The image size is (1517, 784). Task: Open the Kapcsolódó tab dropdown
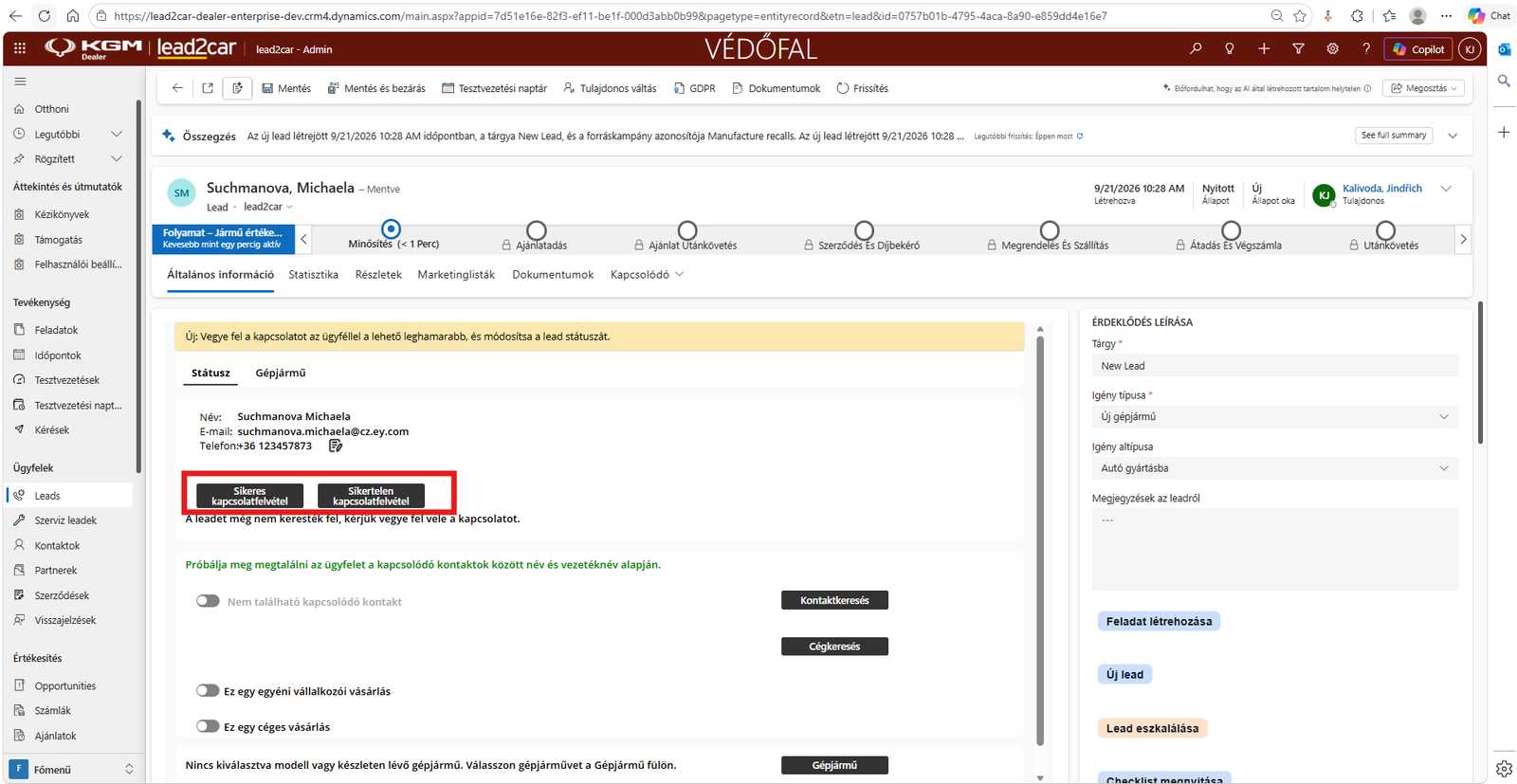(647, 275)
